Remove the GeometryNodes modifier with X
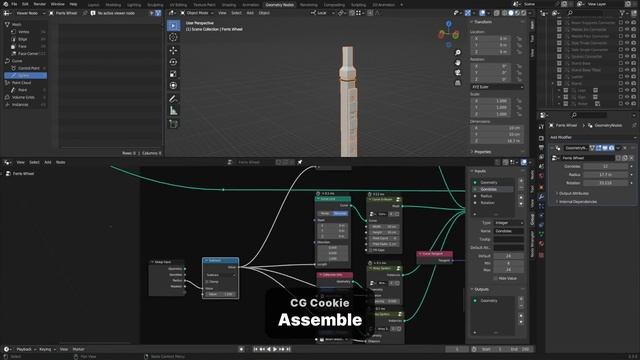640x360 pixels. coord(625,148)
